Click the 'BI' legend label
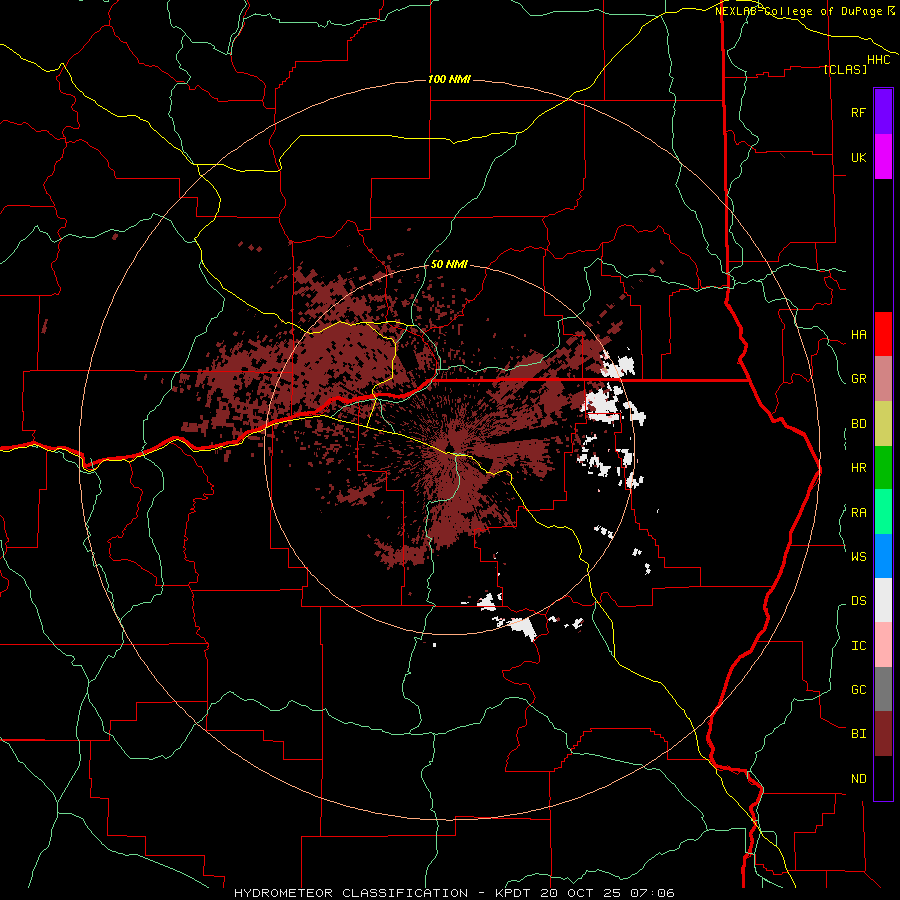 click(858, 734)
